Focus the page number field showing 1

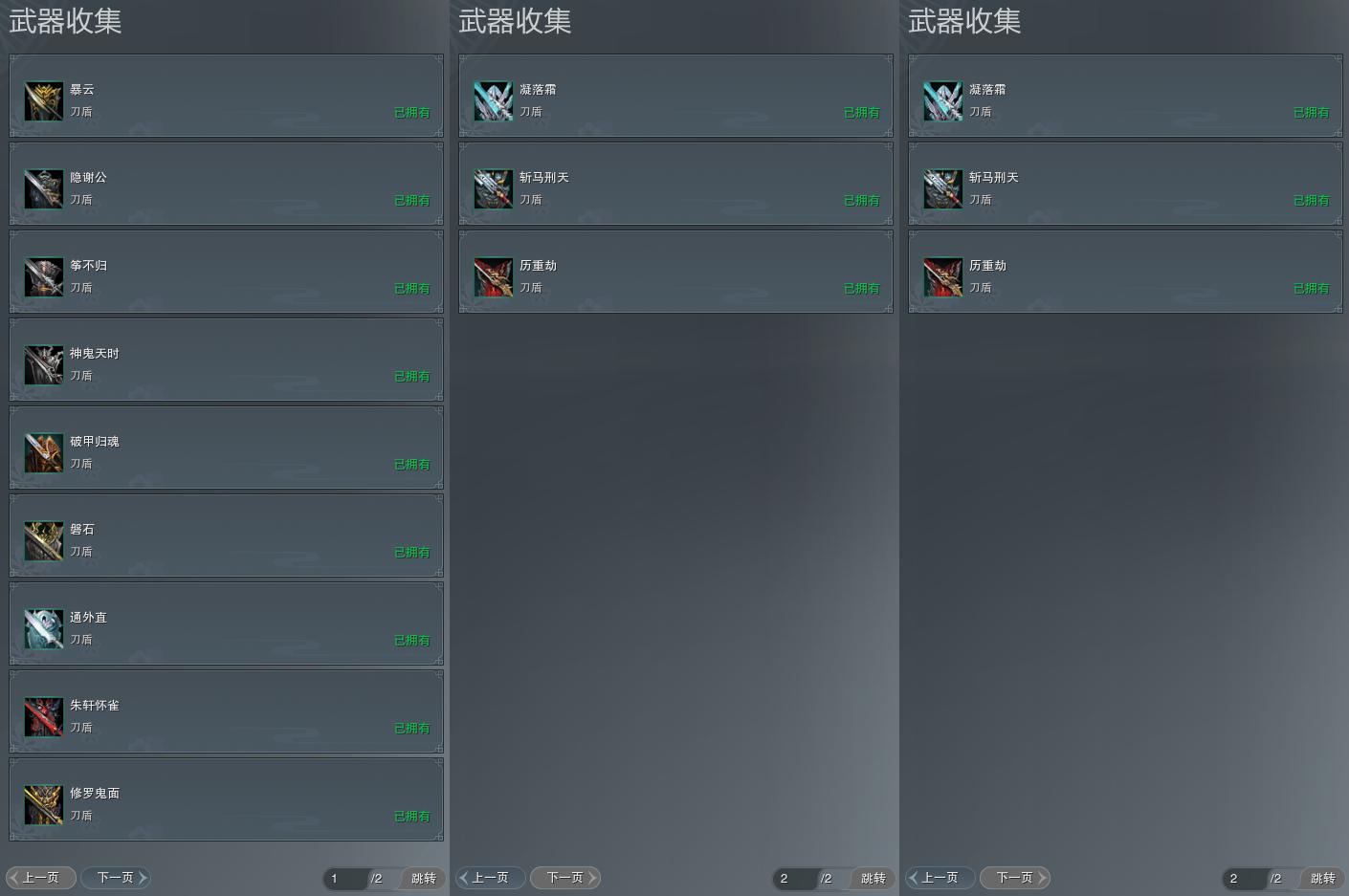(x=344, y=878)
